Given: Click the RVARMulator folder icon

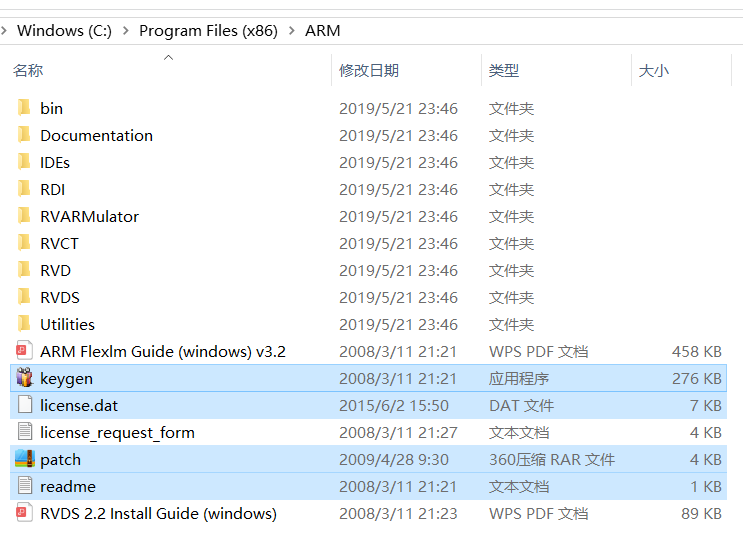Looking at the screenshot, I should 25,216.
